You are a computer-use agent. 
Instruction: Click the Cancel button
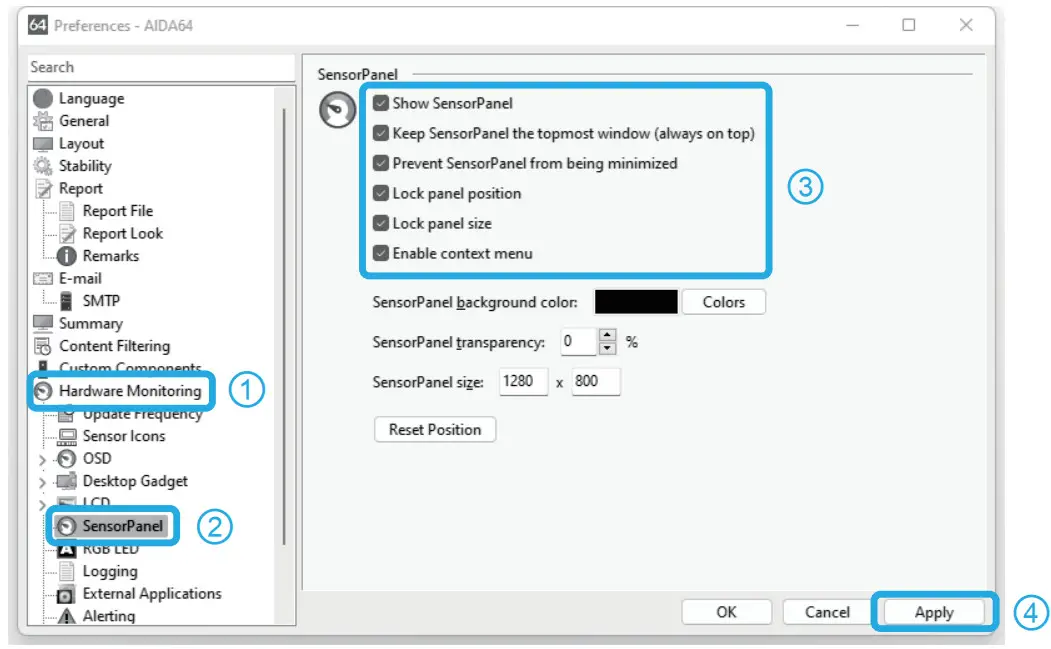pos(827,612)
